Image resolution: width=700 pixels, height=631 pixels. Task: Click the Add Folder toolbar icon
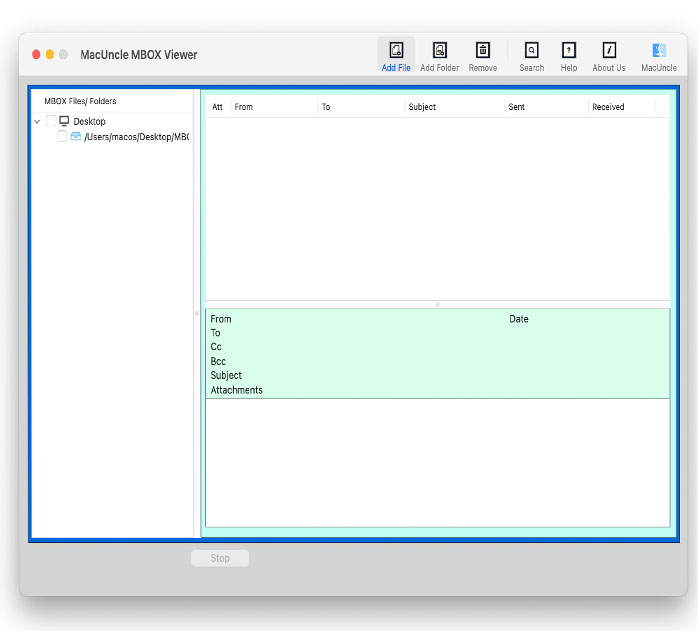point(440,50)
